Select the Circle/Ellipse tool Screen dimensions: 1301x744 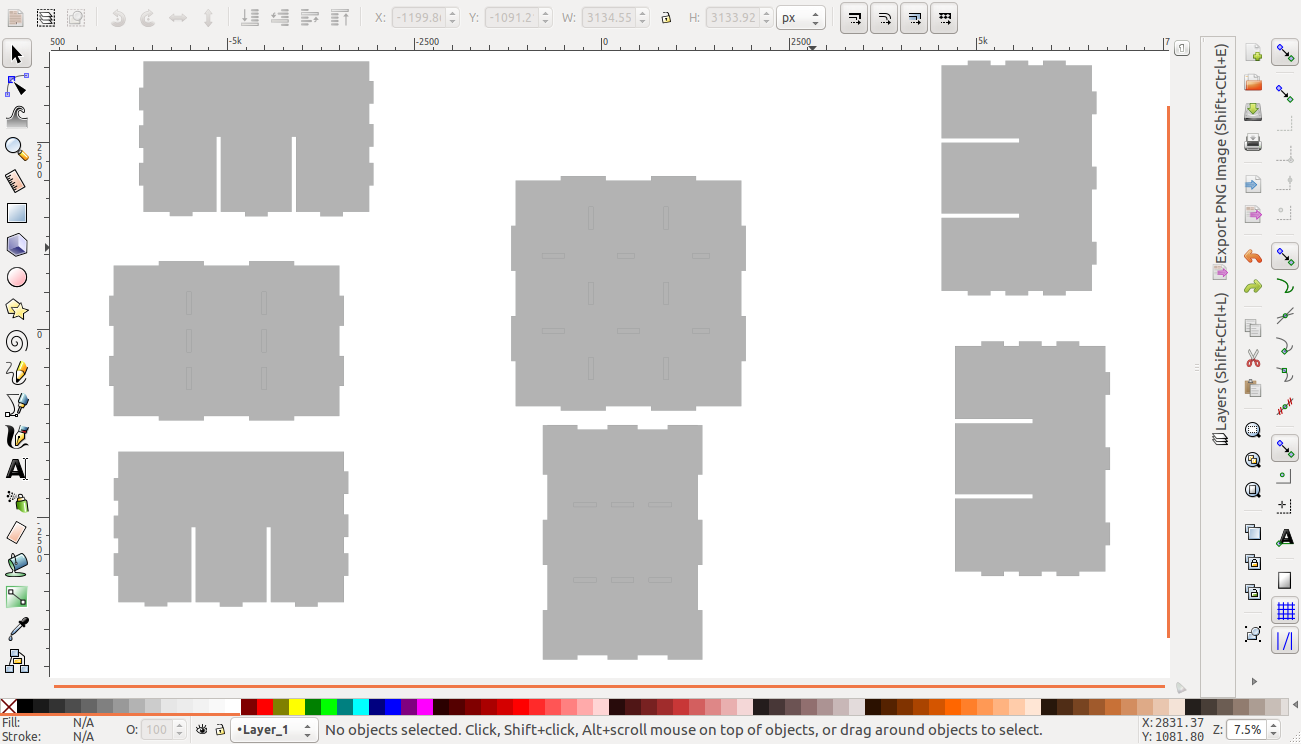(x=17, y=277)
